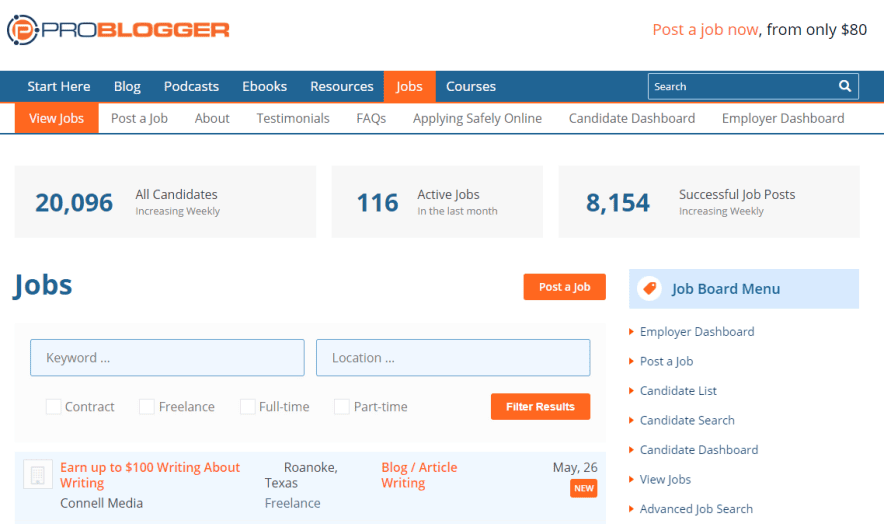Screen dimensions: 884x524
Task: Open Candidate Search sidebar link
Action: pyautogui.click(x=687, y=420)
